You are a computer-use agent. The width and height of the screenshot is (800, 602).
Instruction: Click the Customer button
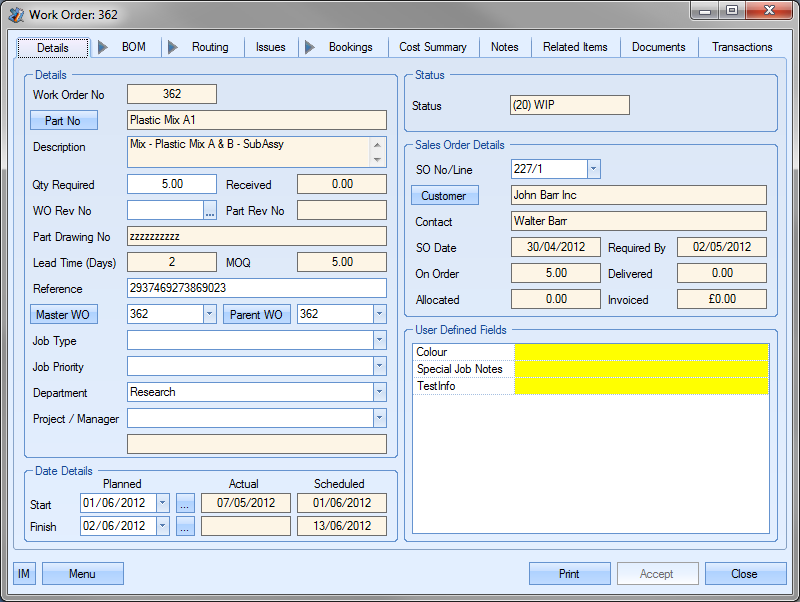[445, 195]
